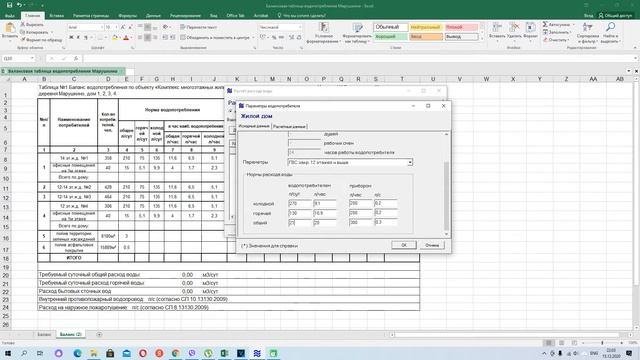
Task: Apply the Плохой (Bad) cell style
Action: (461, 27)
